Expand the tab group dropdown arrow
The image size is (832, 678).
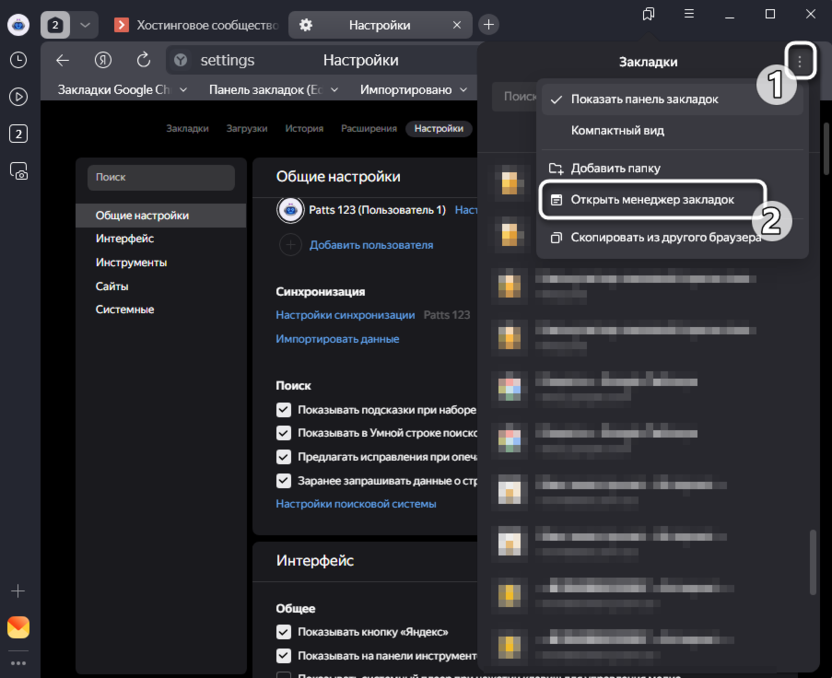(85, 25)
